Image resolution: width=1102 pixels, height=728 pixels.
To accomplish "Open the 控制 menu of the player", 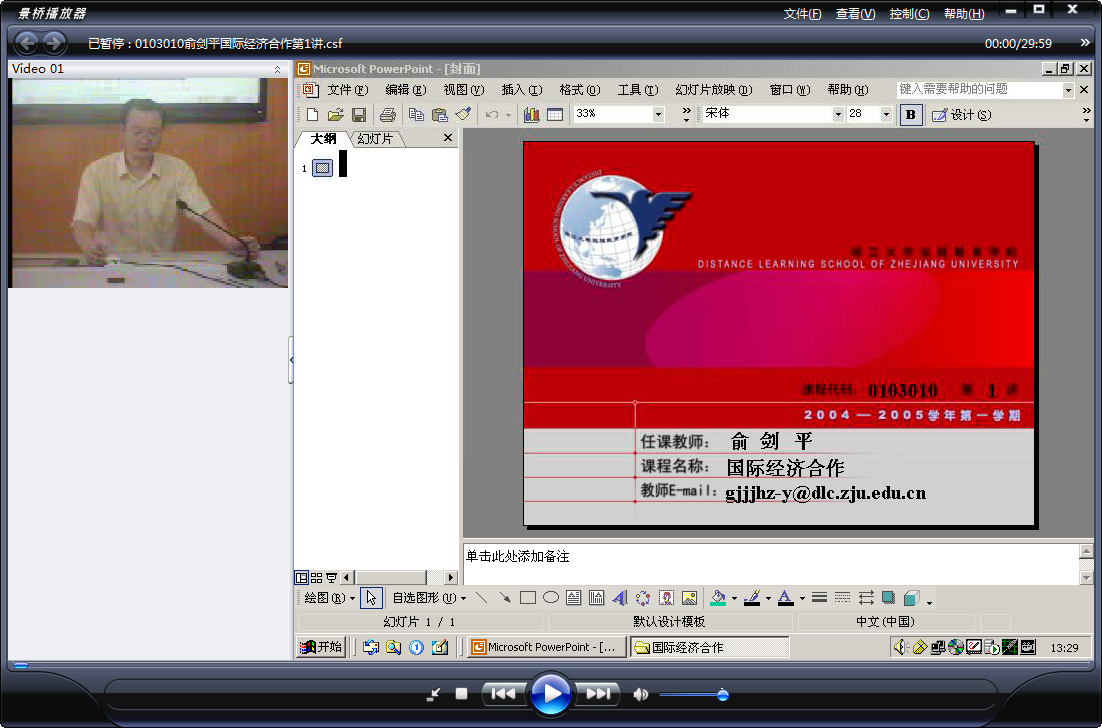I will coord(909,14).
